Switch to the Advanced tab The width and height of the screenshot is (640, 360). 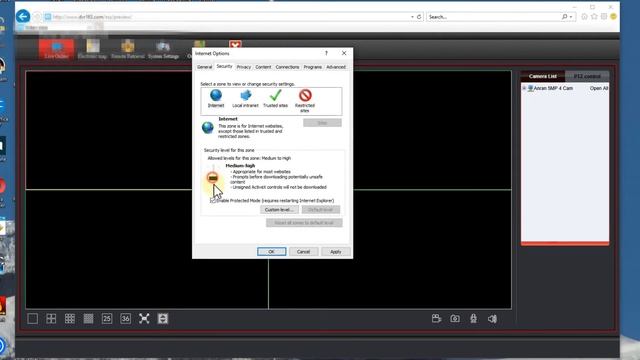click(x=336, y=67)
